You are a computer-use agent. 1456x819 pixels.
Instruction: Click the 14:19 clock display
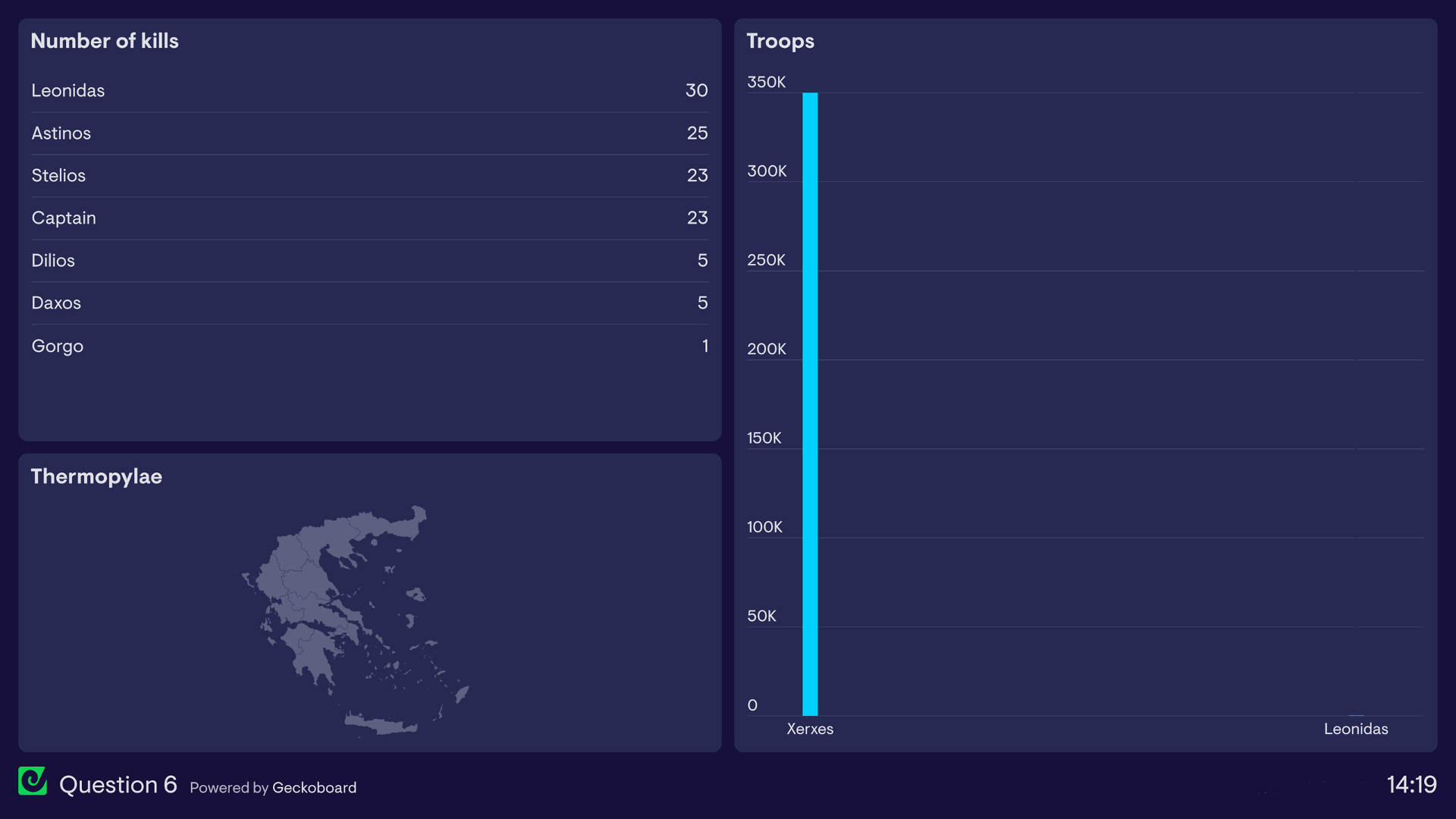(1411, 784)
